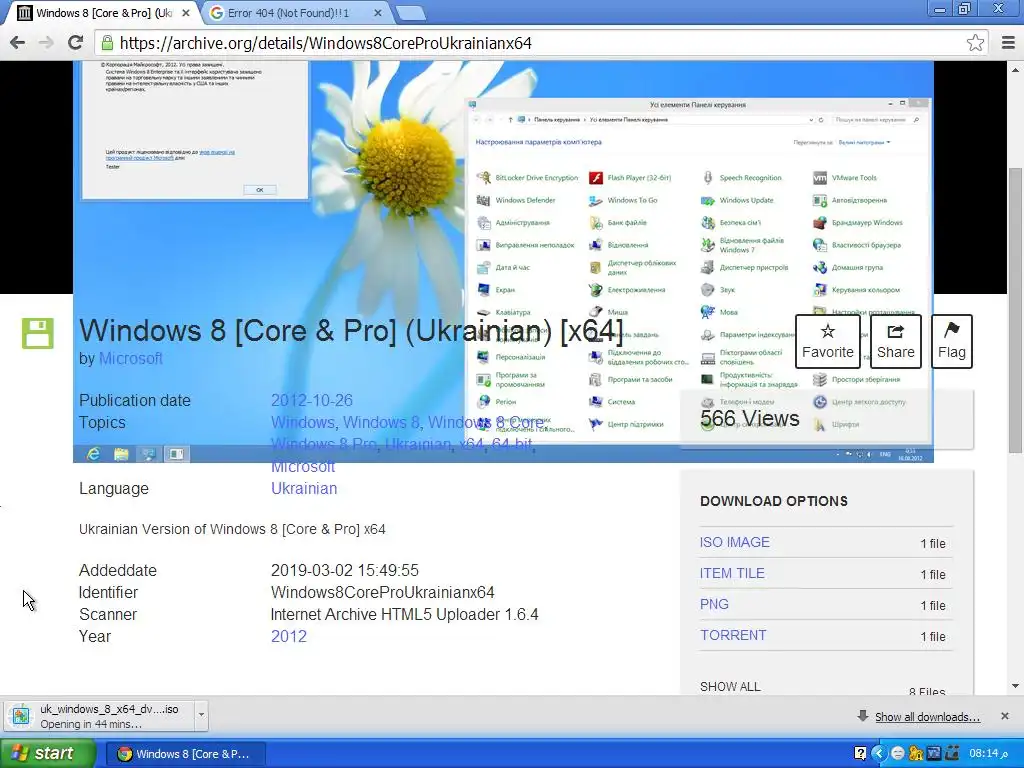Download via TORRENT link
The image size is (1024, 768).
point(733,635)
